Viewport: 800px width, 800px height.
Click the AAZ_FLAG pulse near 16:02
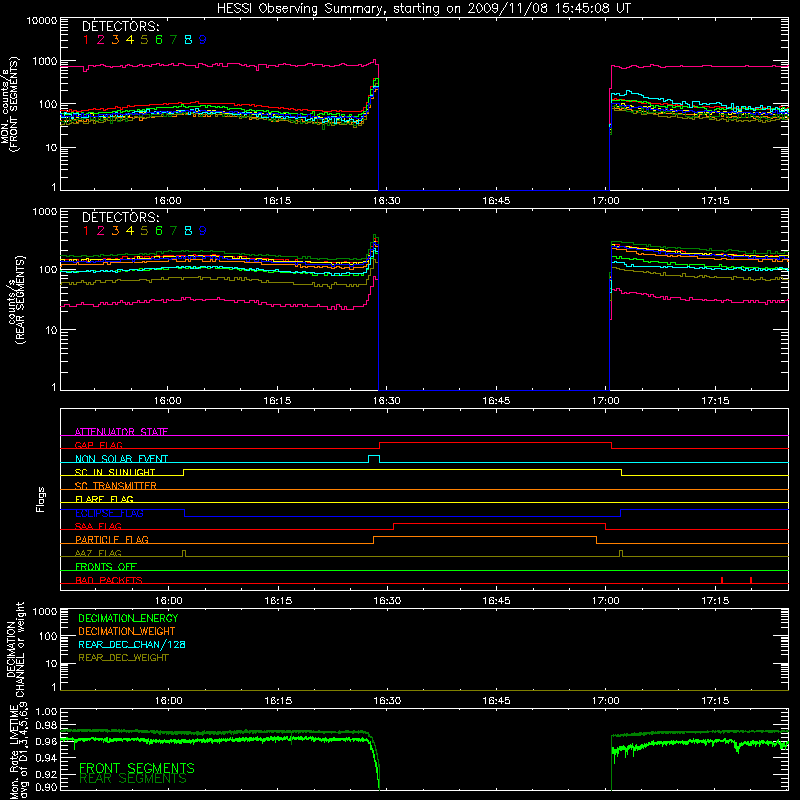184,553
